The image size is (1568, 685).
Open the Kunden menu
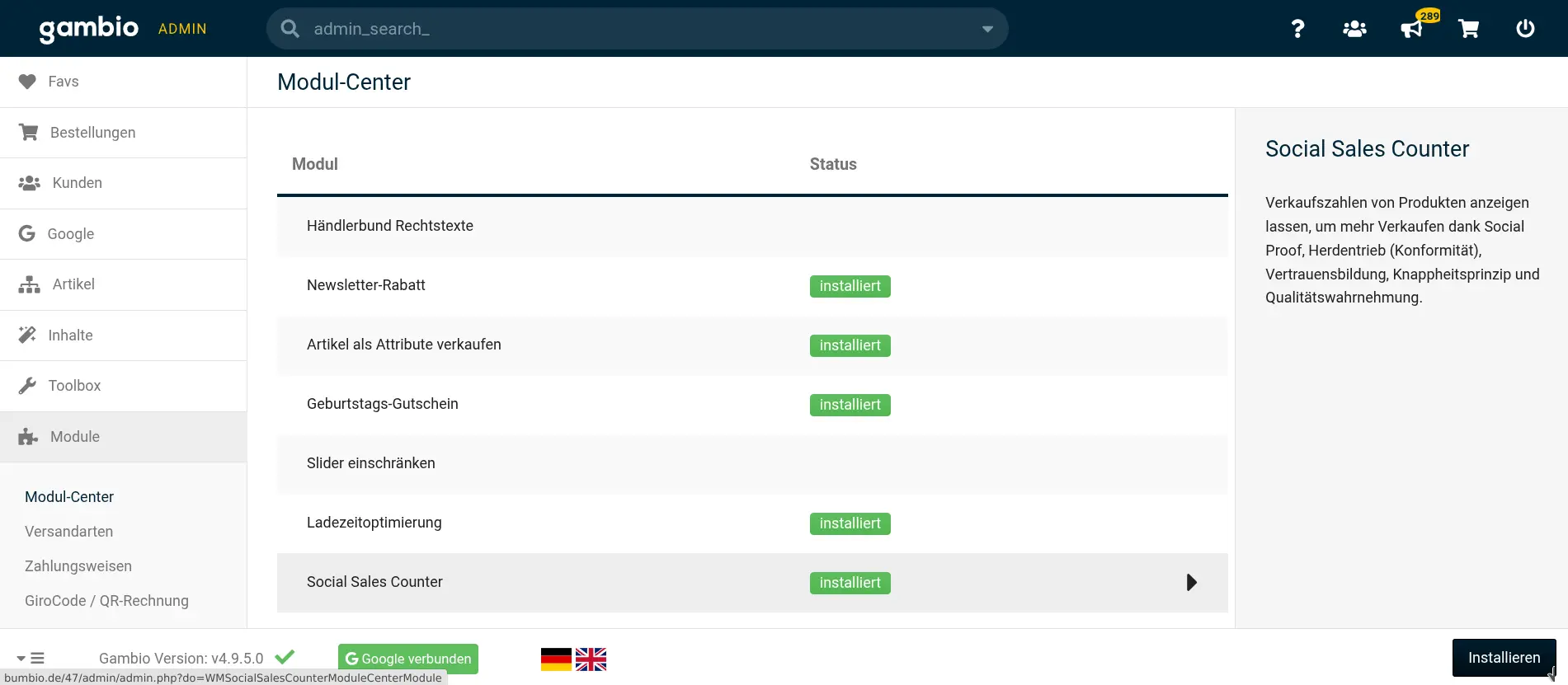[x=124, y=183]
